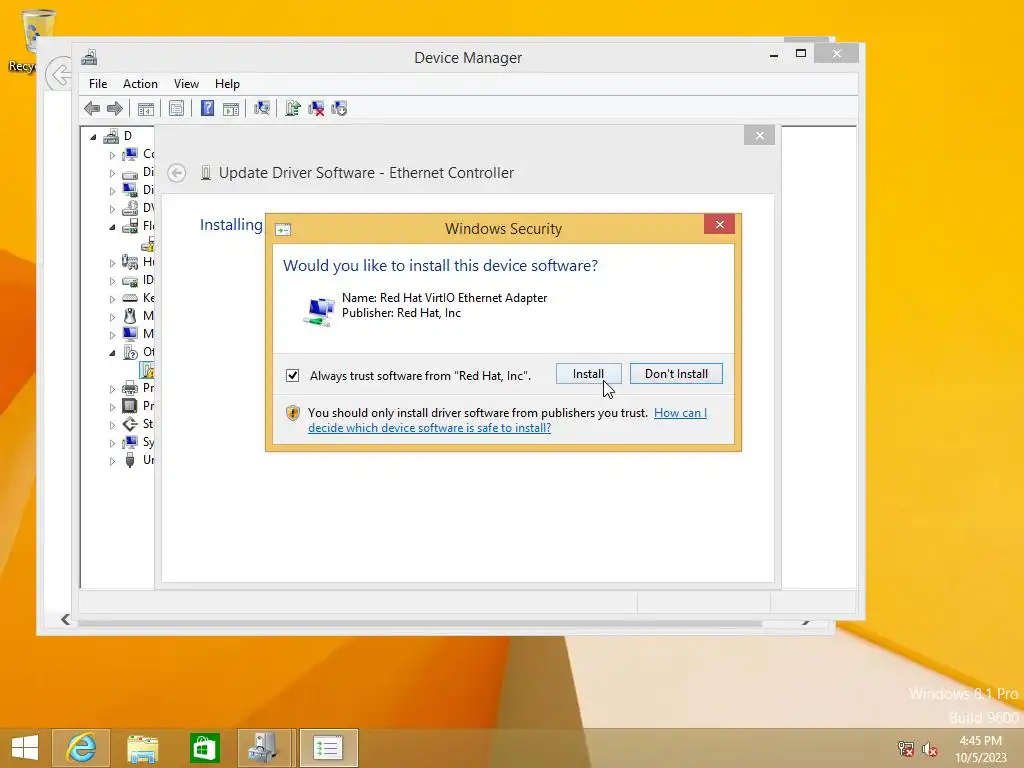Select the Keyboards category
This screenshot has height=768, width=1024.
138,298
